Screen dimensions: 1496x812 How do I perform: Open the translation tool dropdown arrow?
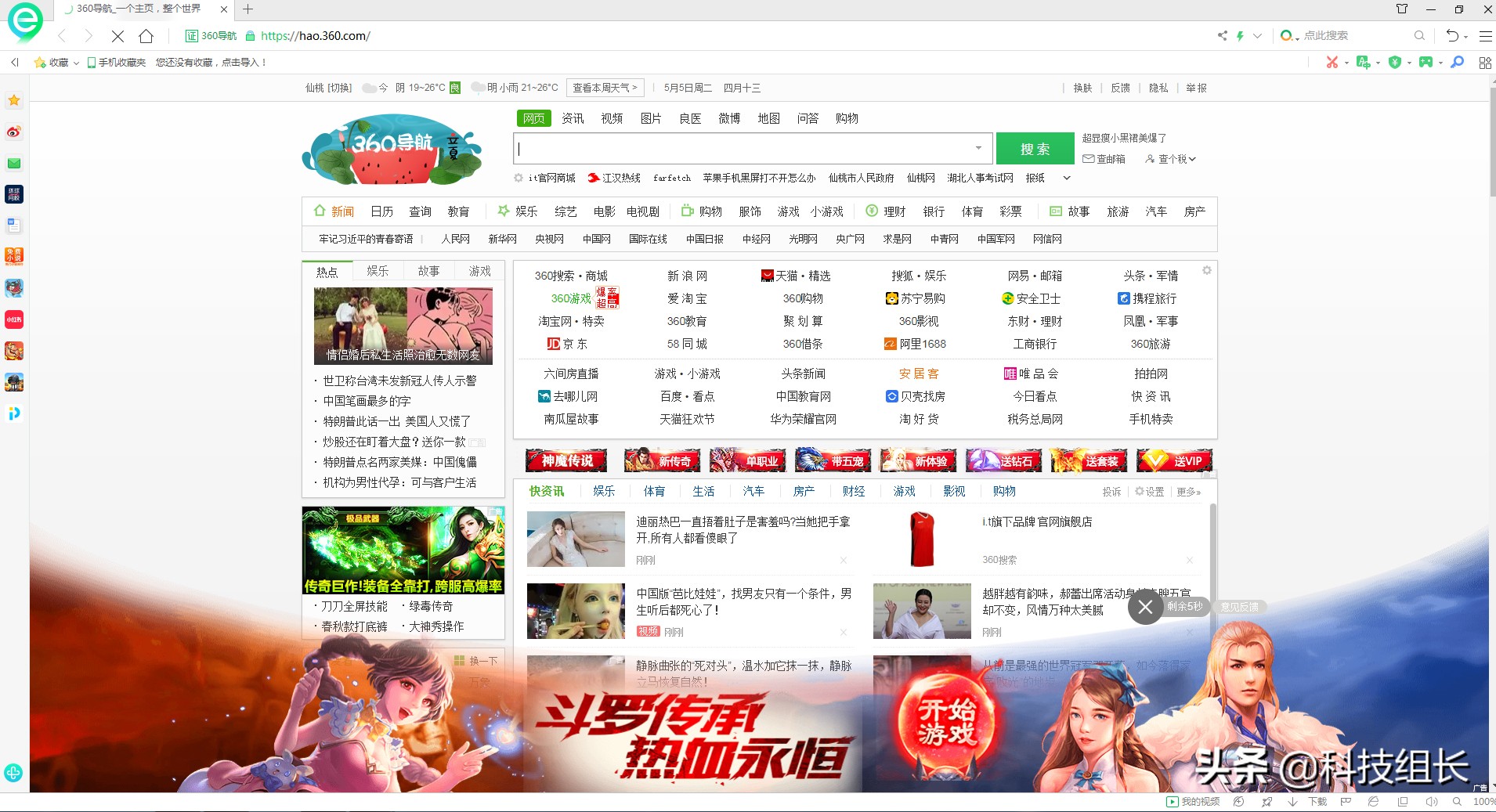pyautogui.click(x=1378, y=61)
